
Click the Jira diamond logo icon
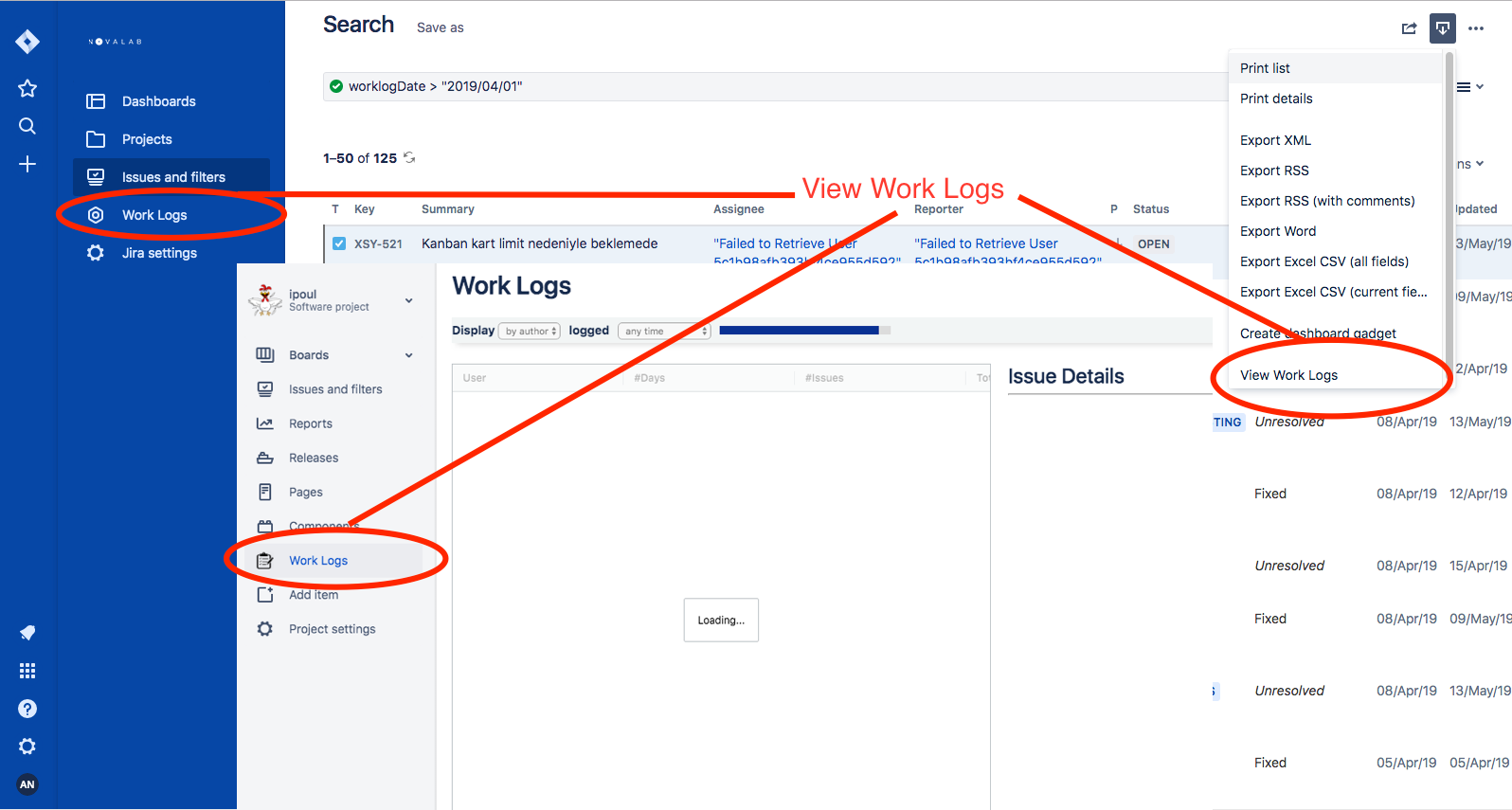coord(27,42)
